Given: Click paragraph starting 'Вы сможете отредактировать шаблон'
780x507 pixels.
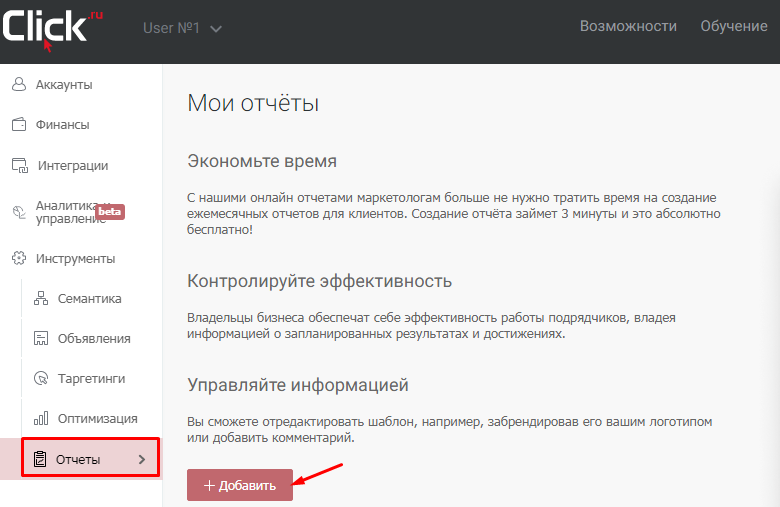Looking at the screenshot, I should (449, 429).
